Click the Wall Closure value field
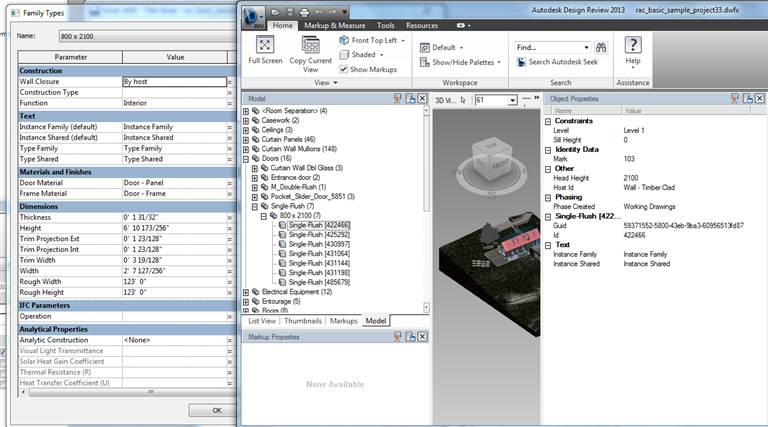Viewport: 768px width, 427px height. 172,81
